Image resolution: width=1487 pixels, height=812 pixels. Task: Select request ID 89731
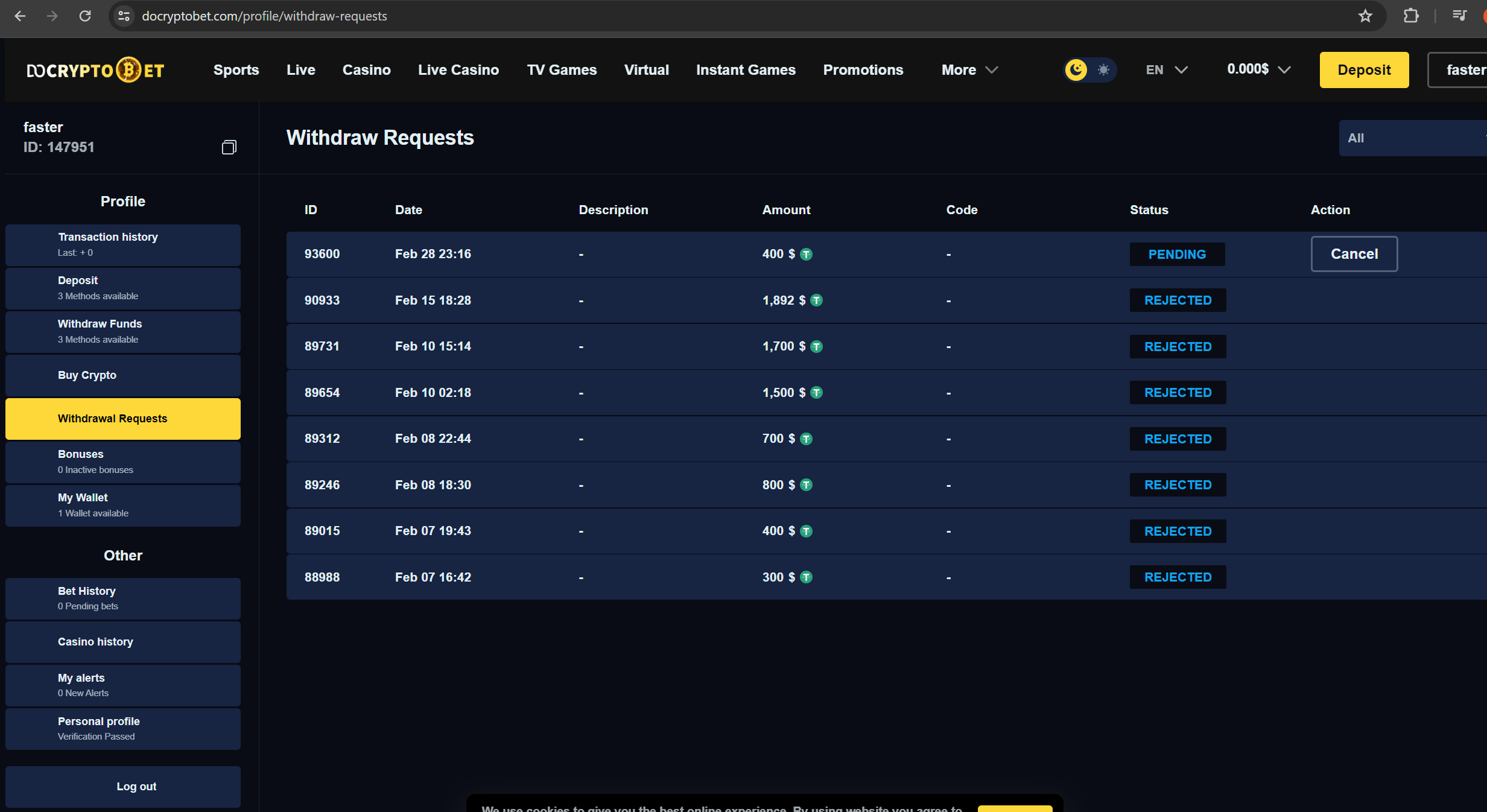pos(322,346)
